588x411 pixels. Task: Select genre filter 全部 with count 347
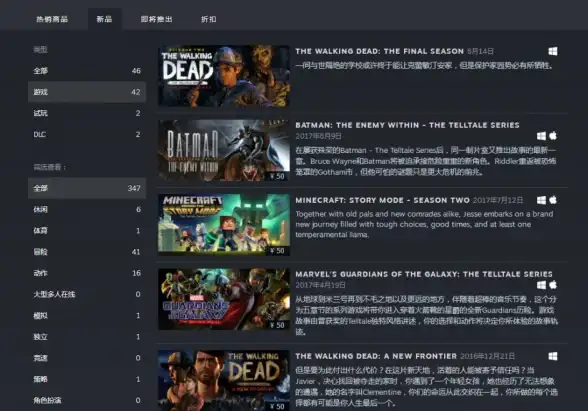pyautogui.click(x=87, y=188)
